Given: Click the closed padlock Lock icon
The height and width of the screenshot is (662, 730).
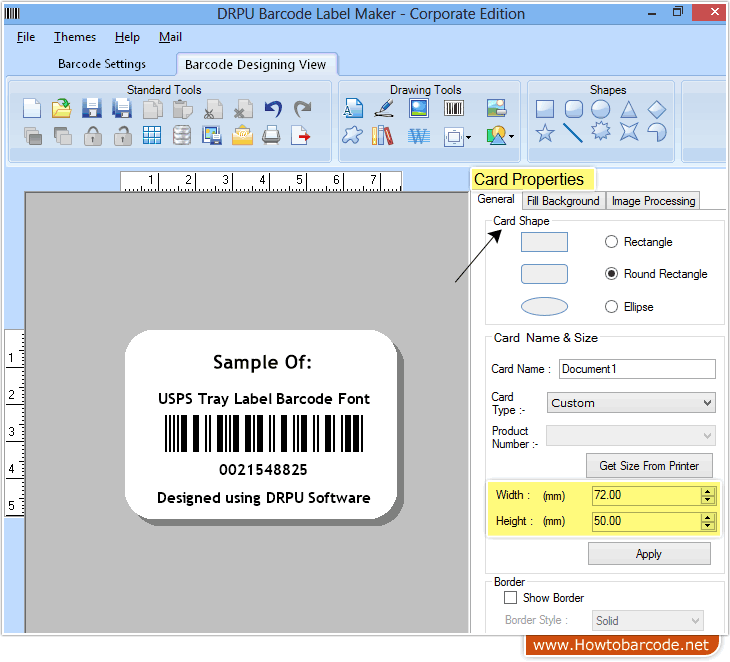Looking at the screenshot, I should (93, 136).
